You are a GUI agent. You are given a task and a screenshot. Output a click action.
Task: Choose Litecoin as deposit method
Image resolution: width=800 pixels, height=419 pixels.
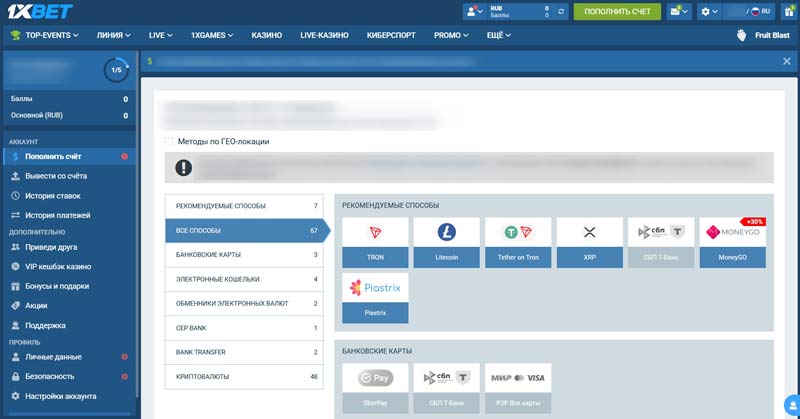tap(446, 242)
